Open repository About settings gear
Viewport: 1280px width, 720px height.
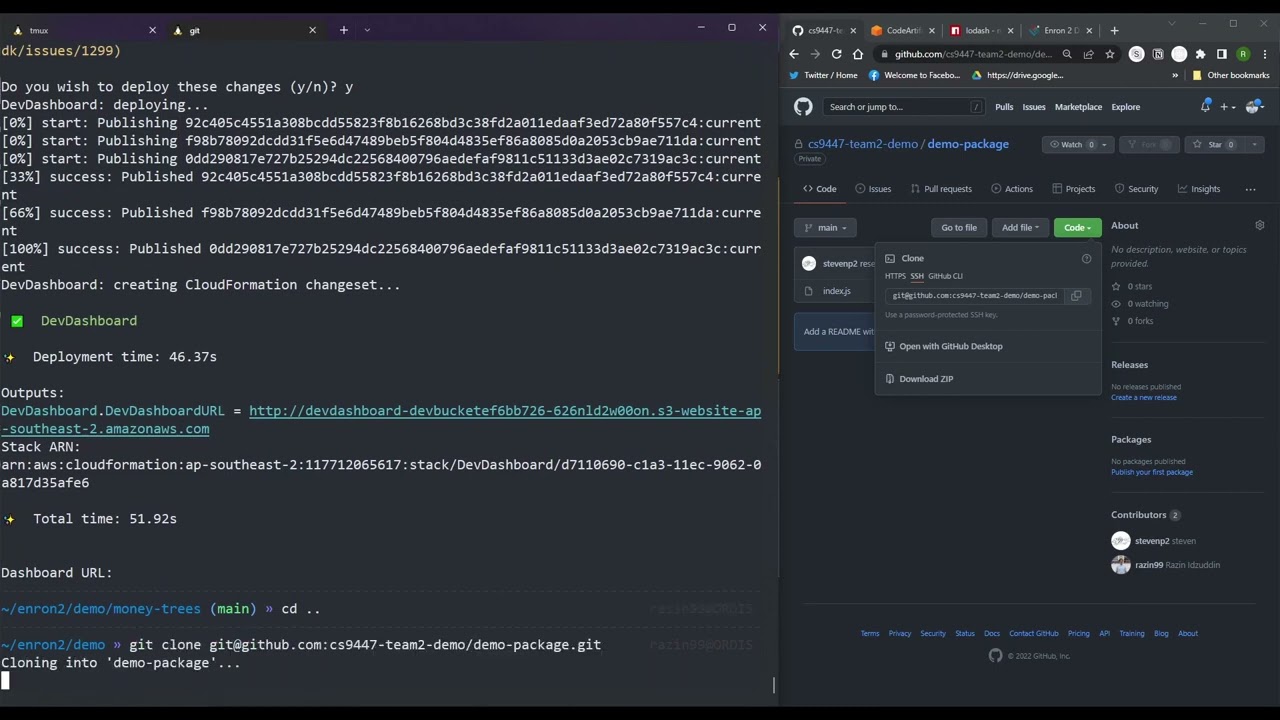pyautogui.click(x=1259, y=225)
